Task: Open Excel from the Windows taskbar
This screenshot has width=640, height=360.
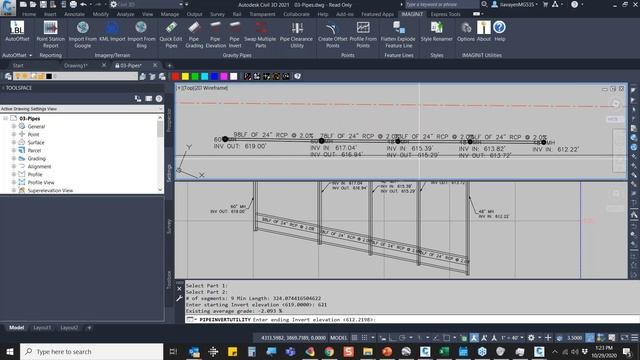Action: click(444, 351)
